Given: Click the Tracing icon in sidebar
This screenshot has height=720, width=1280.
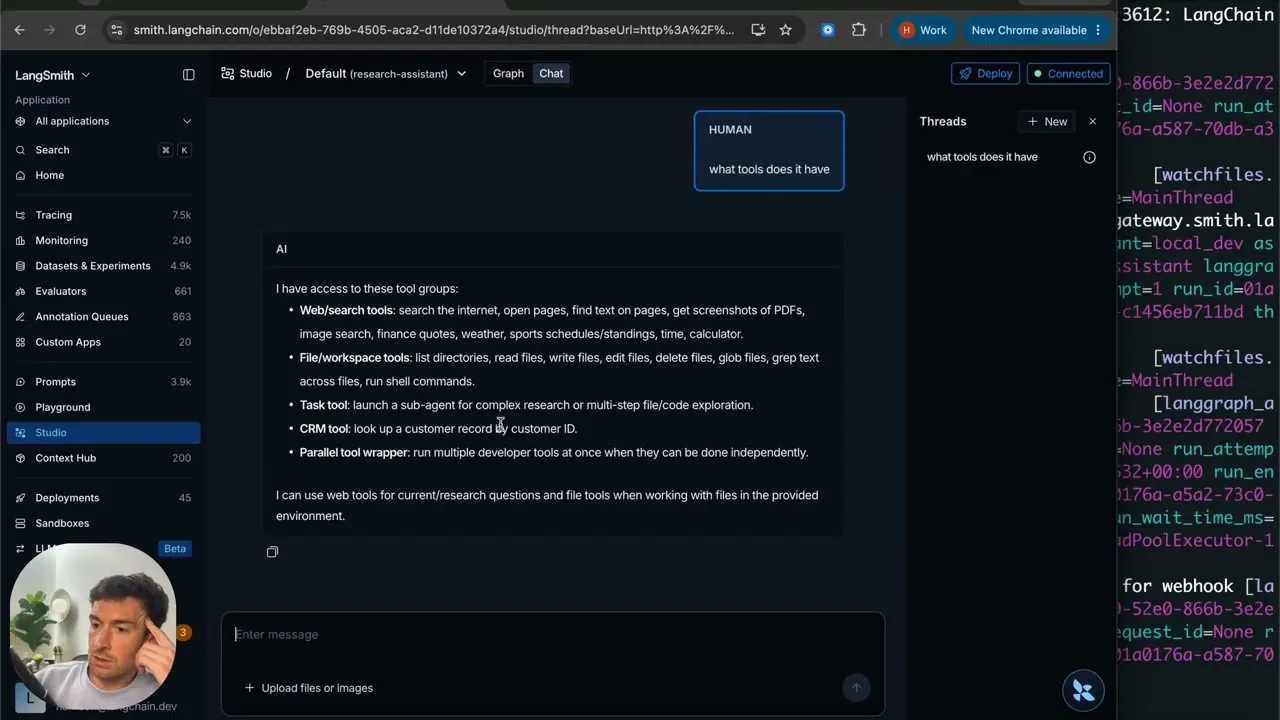Looking at the screenshot, I should tap(21, 215).
